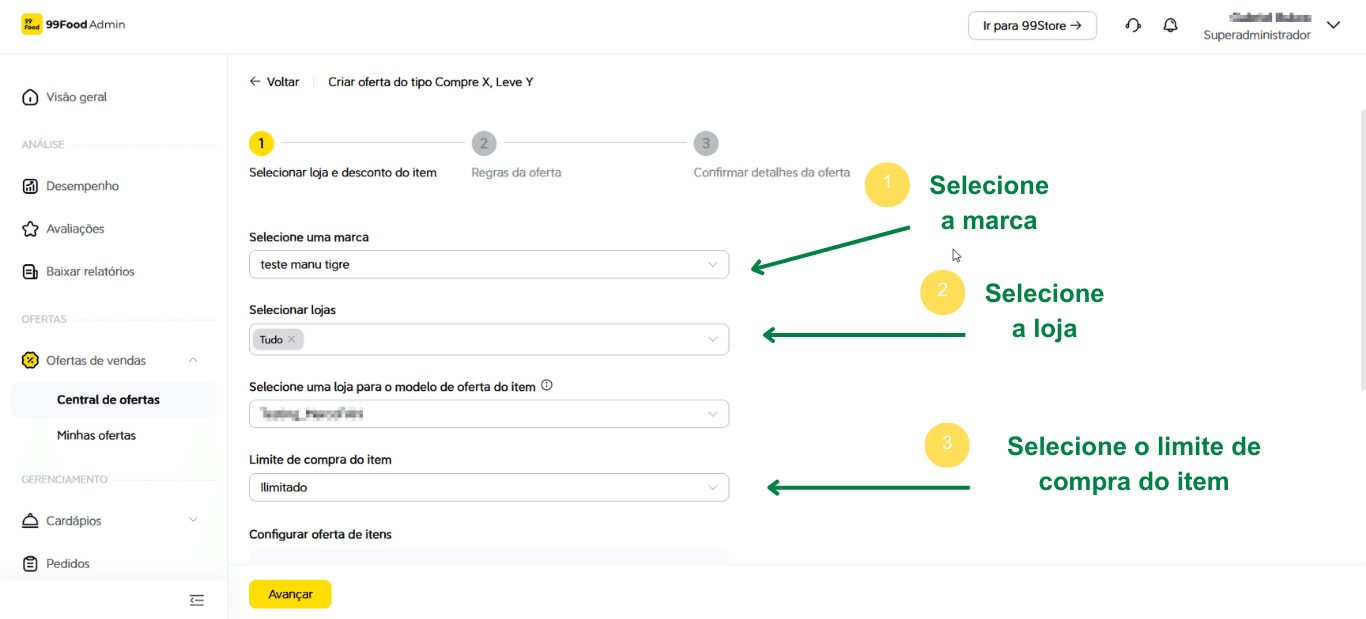The width and height of the screenshot is (1366, 619).
Task: Open Avaliações in the sidebar
Action: (75, 229)
